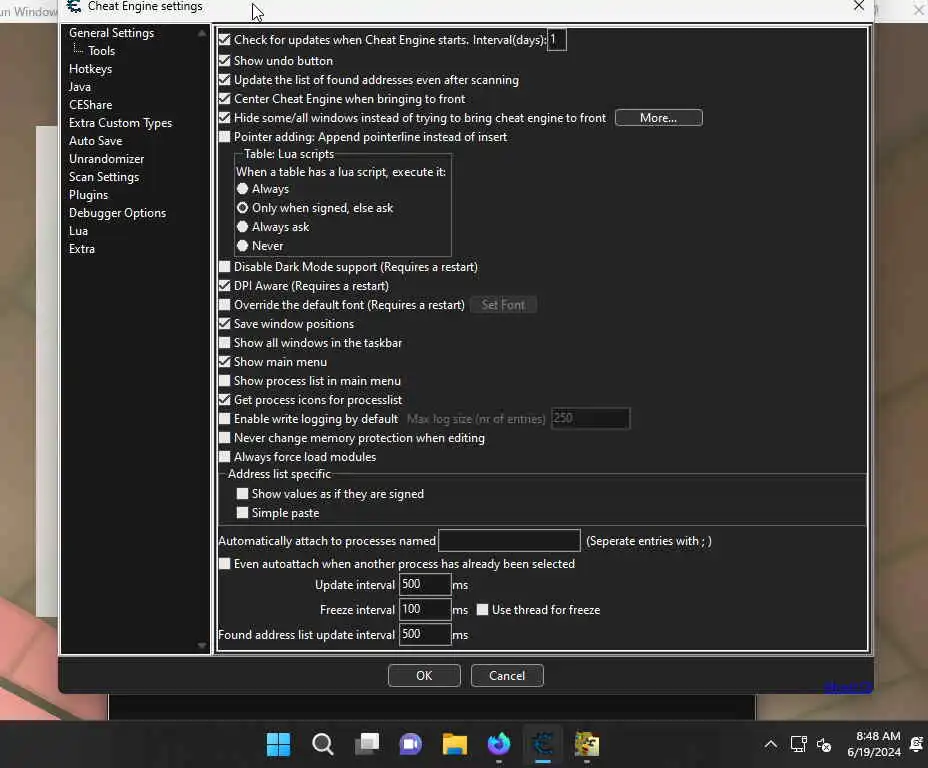928x768 pixels.
Task: Toggle Hide some/all windows option
Action: (224, 117)
